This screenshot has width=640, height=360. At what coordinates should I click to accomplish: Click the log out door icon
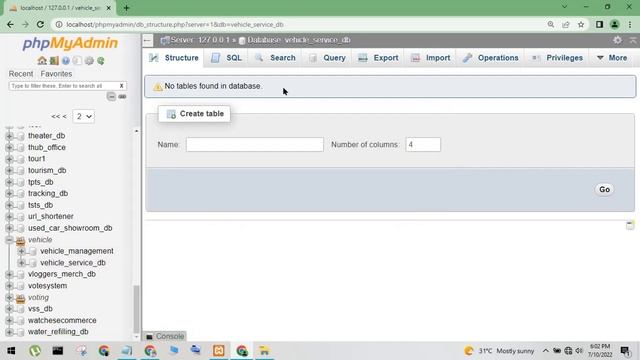point(54,61)
